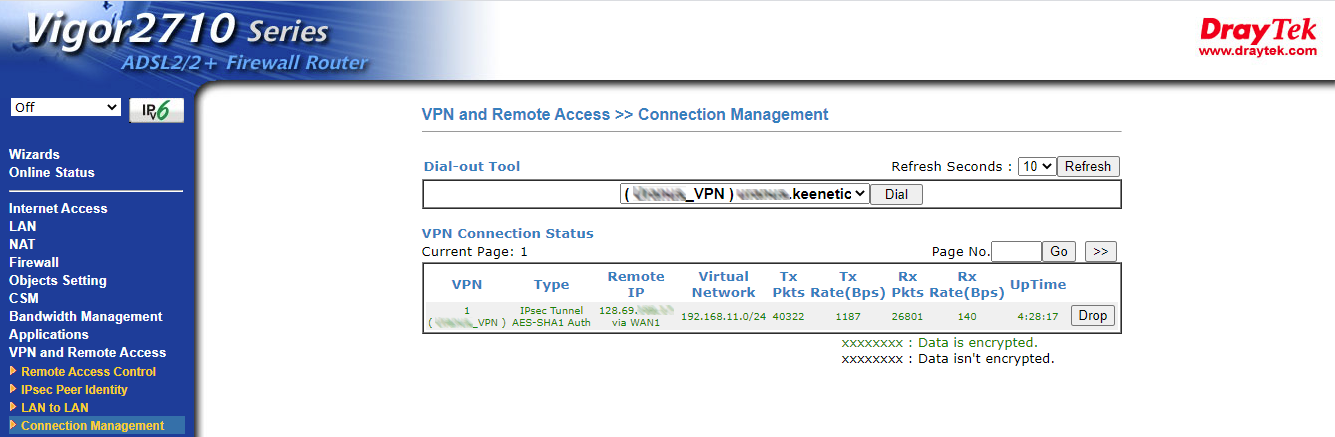Click the Type column header

tap(551, 285)
